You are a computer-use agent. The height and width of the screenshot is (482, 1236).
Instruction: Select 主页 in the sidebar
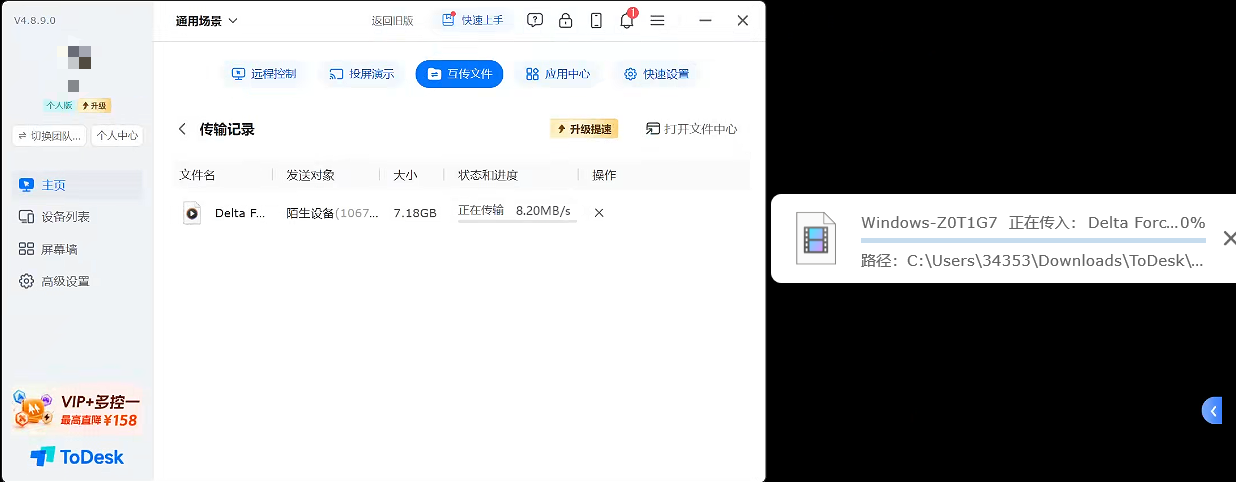click(x=77, y=185)
